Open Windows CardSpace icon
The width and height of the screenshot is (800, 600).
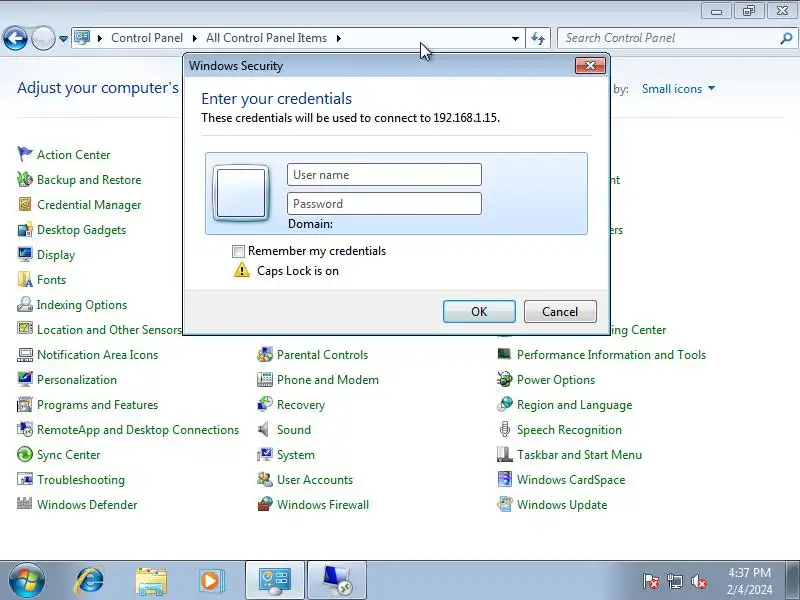[505, 479]
